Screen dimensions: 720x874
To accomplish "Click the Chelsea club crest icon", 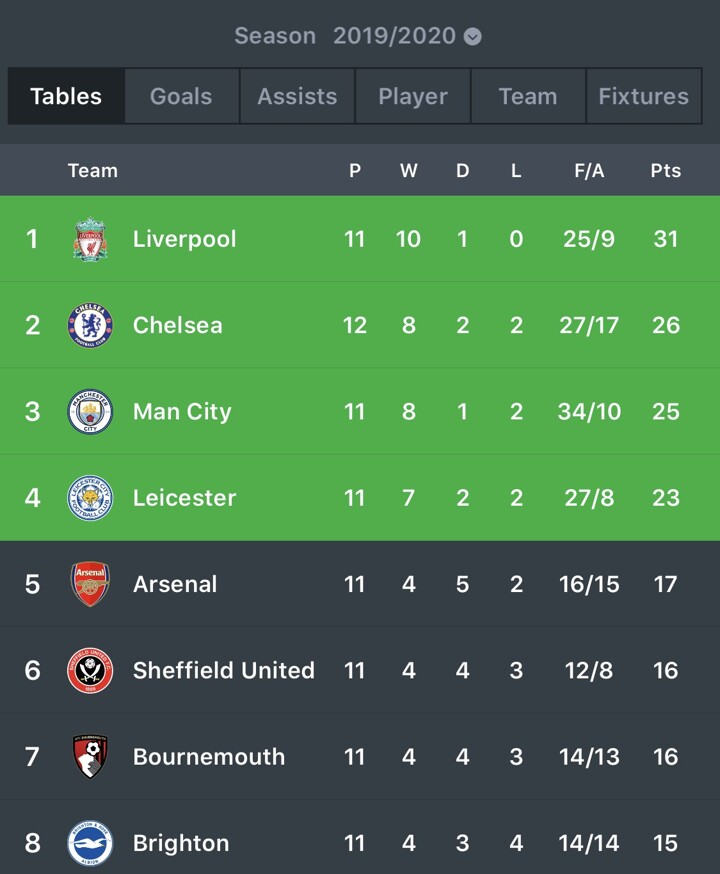I will click(x=90, y=325).
